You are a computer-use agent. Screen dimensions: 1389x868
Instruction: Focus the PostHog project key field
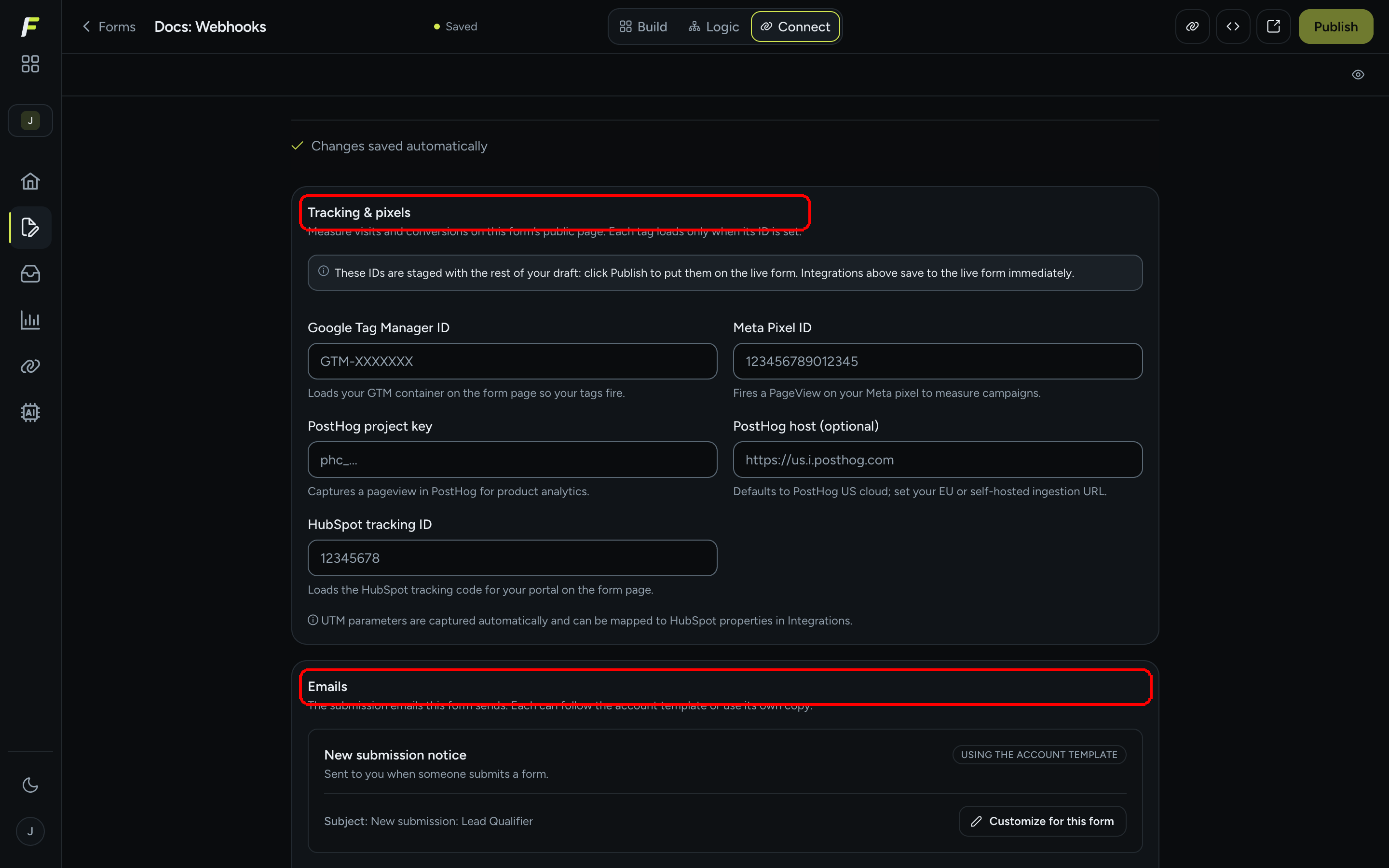coord(512,459)
